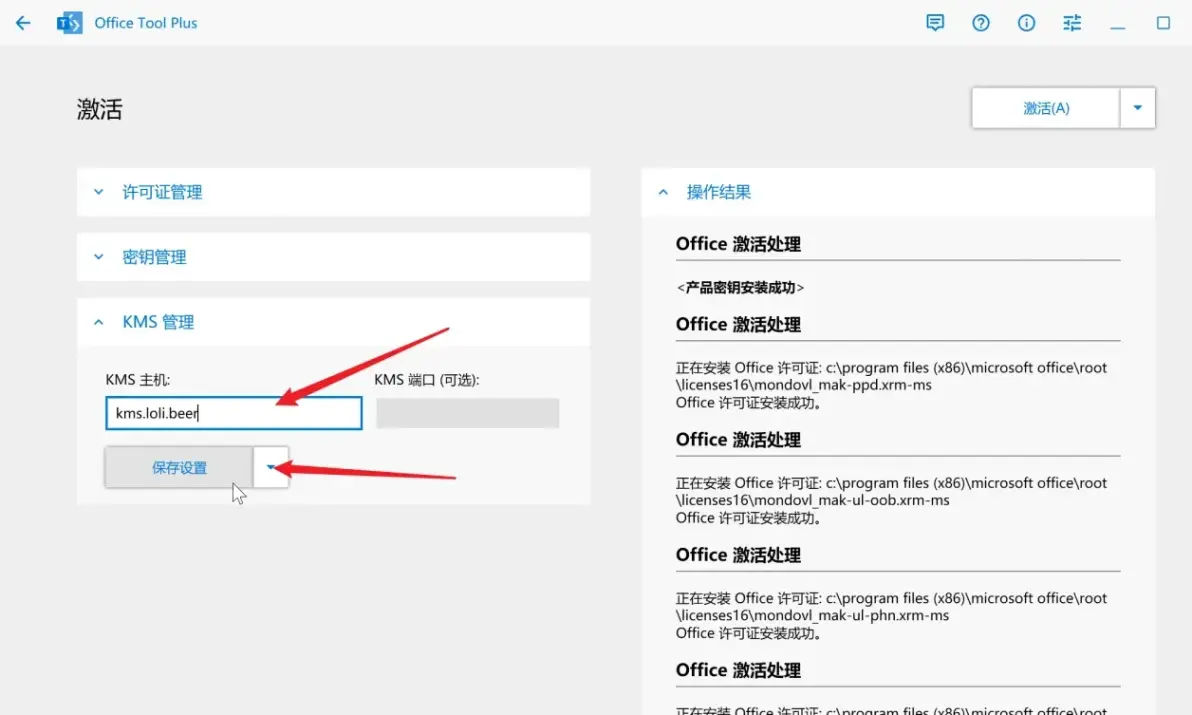Click the mondovl_mak-ul-phn.xrm-ms license line
The image size is (1192, 715).
tap(891, 607)
